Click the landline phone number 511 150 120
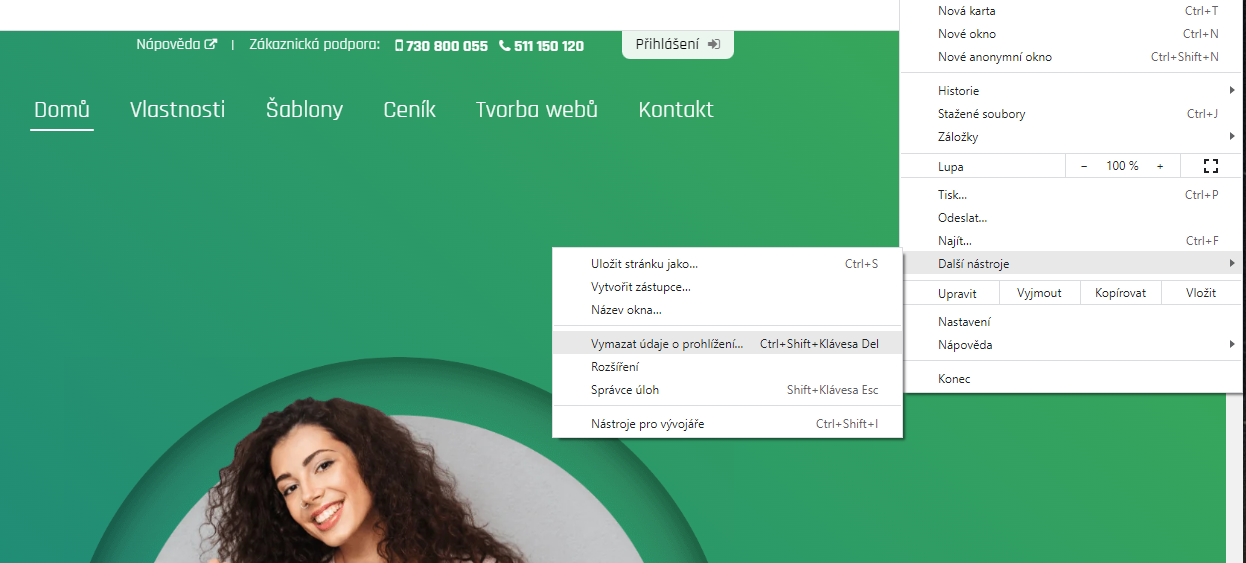 pyautogui.click(x=541, y=46)
